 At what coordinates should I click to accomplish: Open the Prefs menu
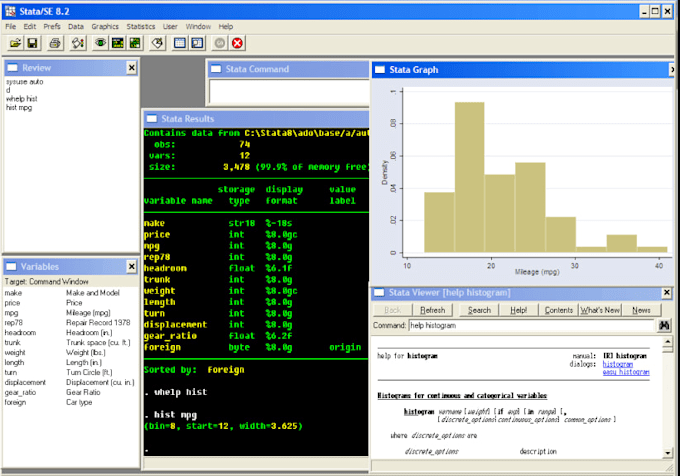[52, 25]
